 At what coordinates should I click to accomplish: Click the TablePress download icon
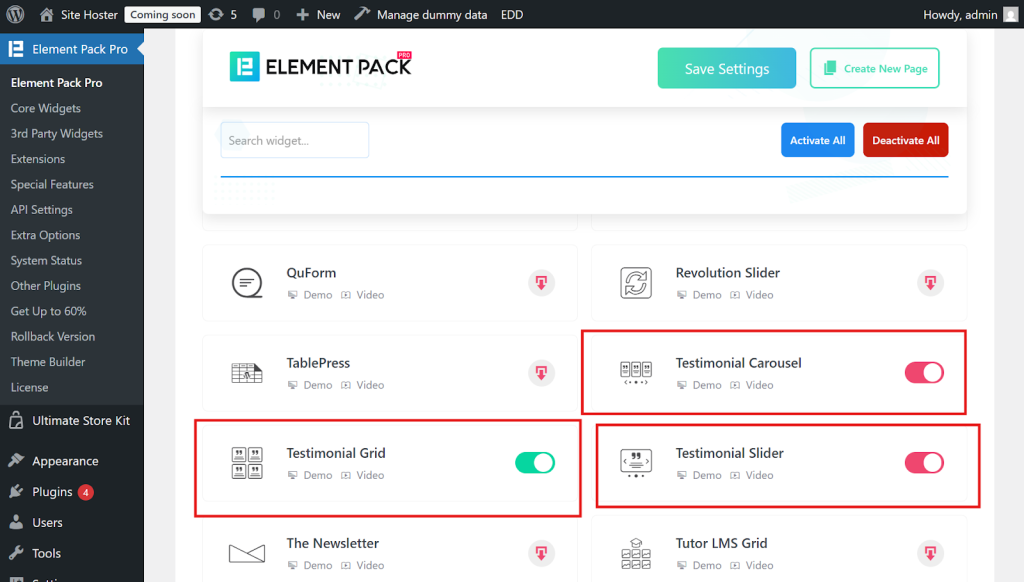541,373
